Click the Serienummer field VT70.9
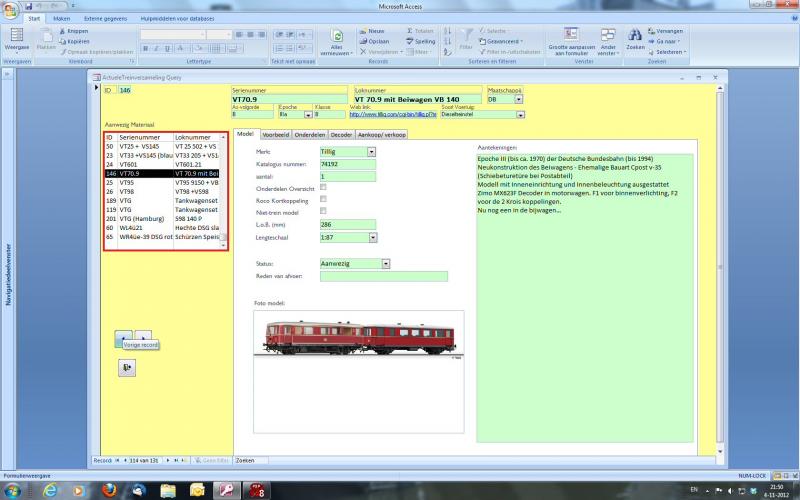The width and height of the screenshot is (800, 500). coord(289,99)
